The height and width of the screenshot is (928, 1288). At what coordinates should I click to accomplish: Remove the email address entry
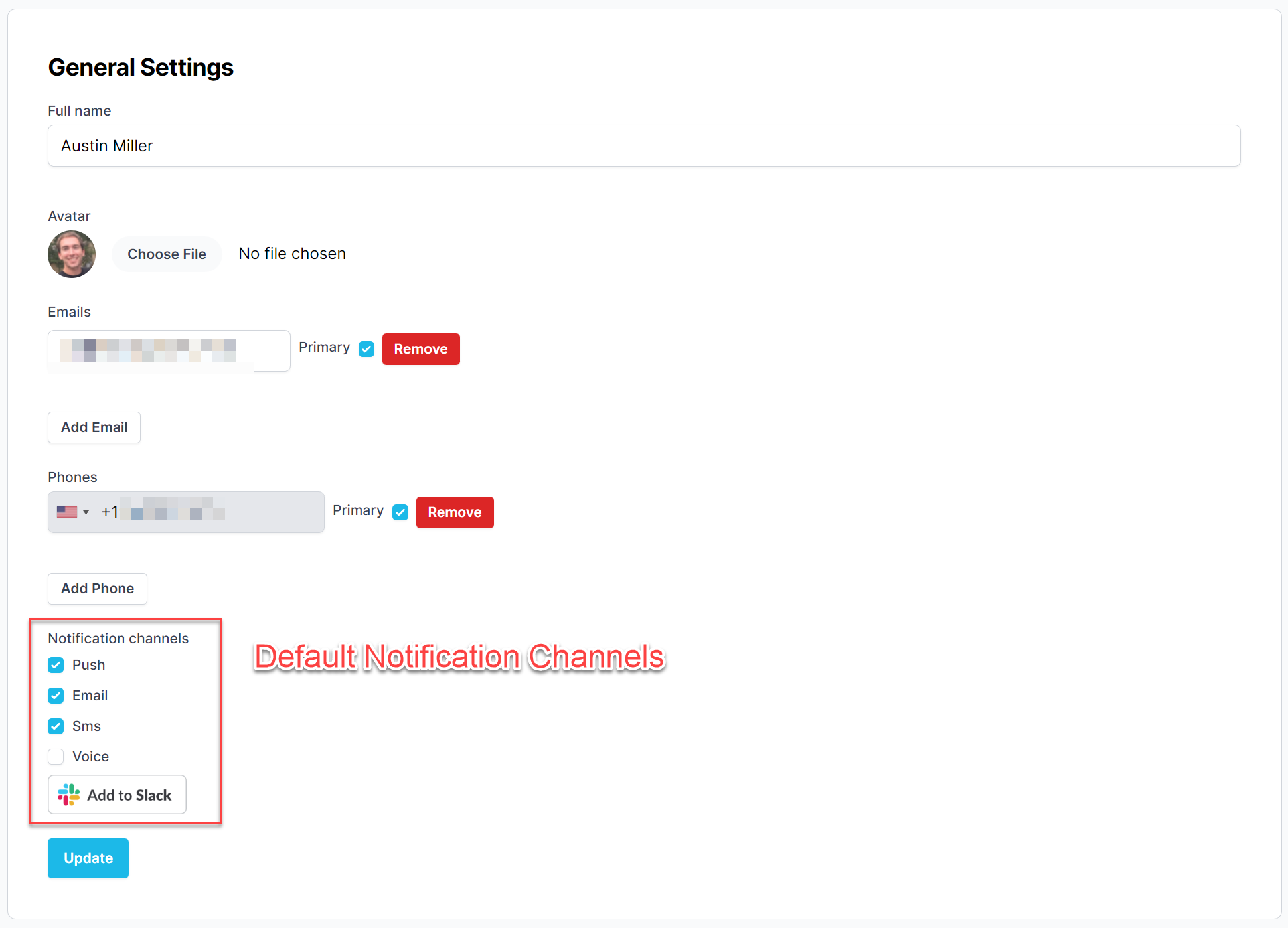[x=421, y=349]
